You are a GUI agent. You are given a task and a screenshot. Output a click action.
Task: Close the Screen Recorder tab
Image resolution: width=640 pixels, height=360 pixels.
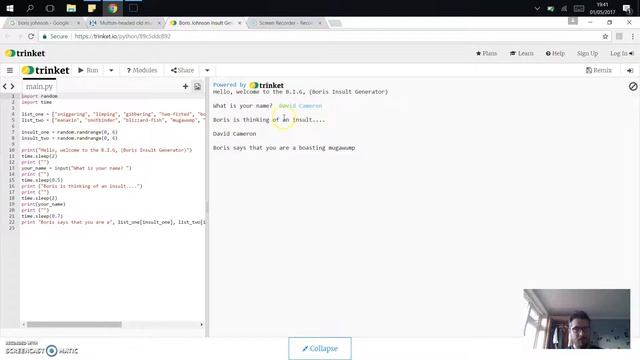click(320, 23)
